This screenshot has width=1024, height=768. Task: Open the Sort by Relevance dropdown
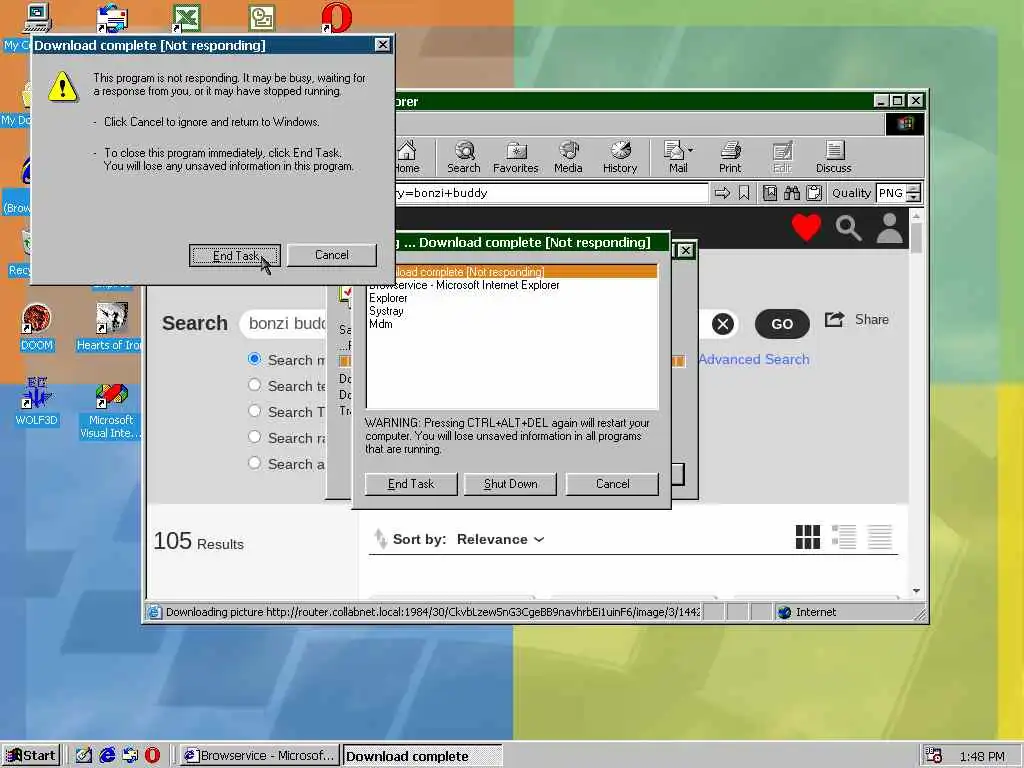pos(500,539)
